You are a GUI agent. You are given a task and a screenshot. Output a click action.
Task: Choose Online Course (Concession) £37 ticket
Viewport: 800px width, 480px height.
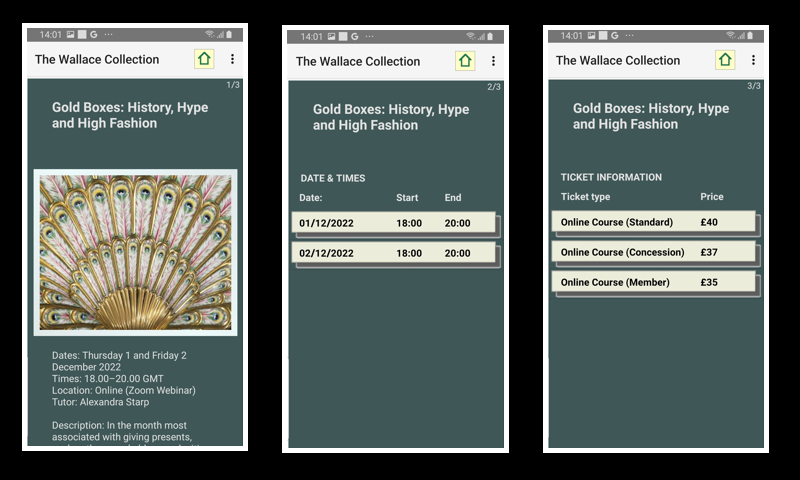tap(654, 252)
